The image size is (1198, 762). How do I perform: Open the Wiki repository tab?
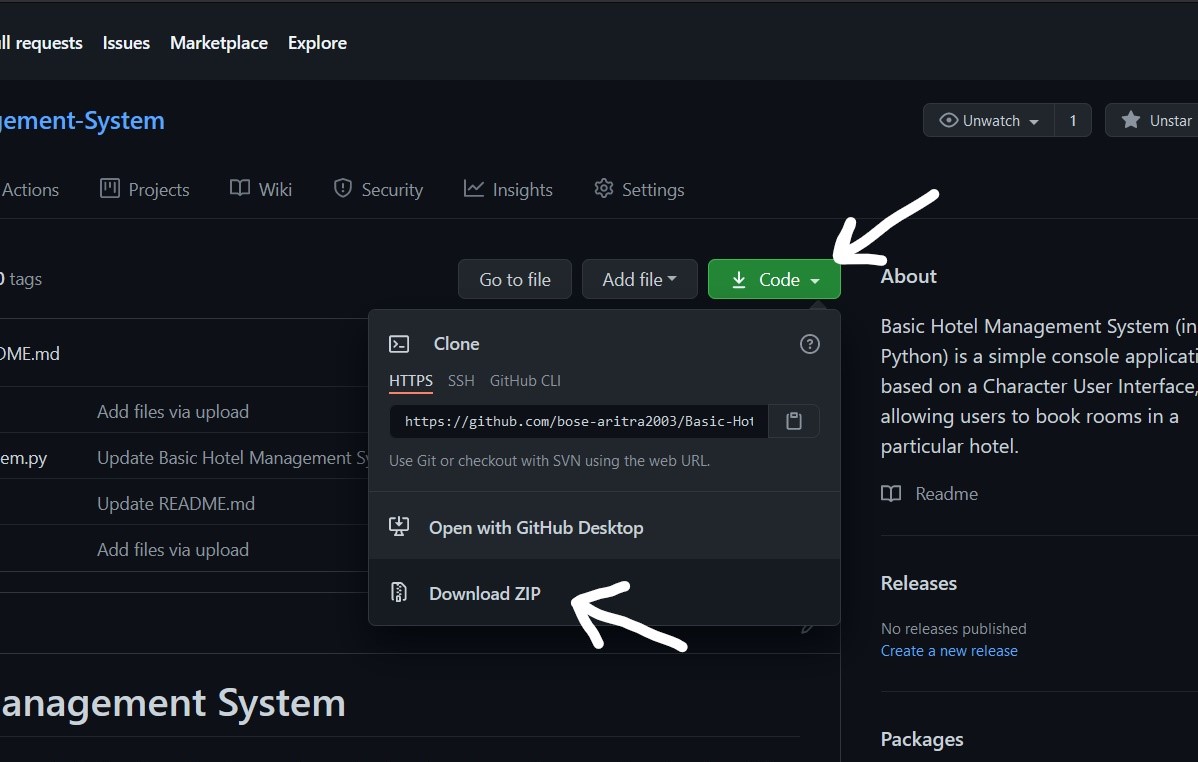[x=261, y=190]
